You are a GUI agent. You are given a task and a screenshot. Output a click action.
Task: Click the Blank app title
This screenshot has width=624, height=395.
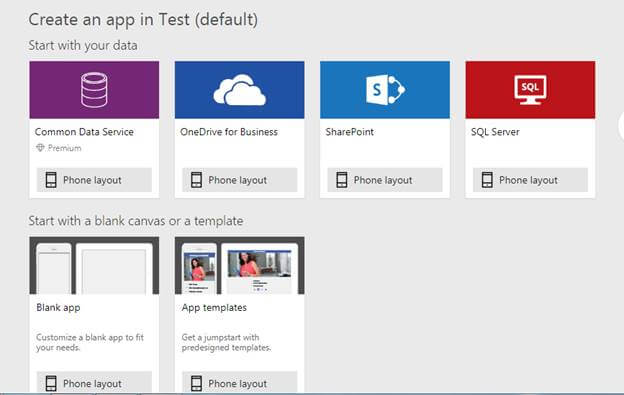58,308
